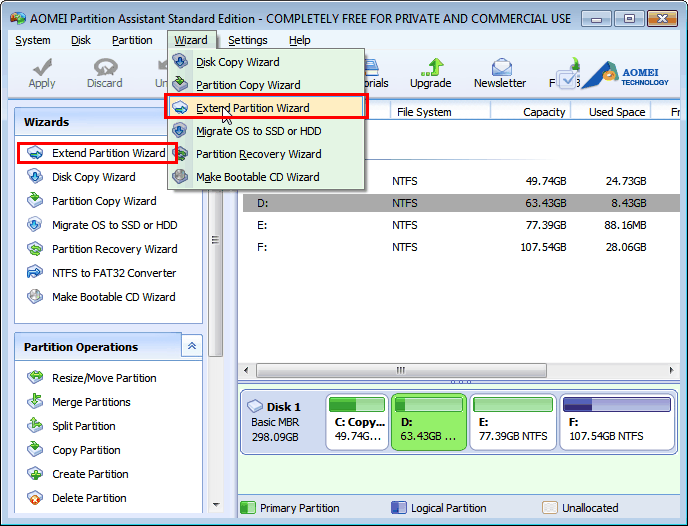The width and height of the screenshot is (688, 526).
Task: Click Extend Partition Wizard icon in Wizards sidebar
Action: tap(35, 153)
